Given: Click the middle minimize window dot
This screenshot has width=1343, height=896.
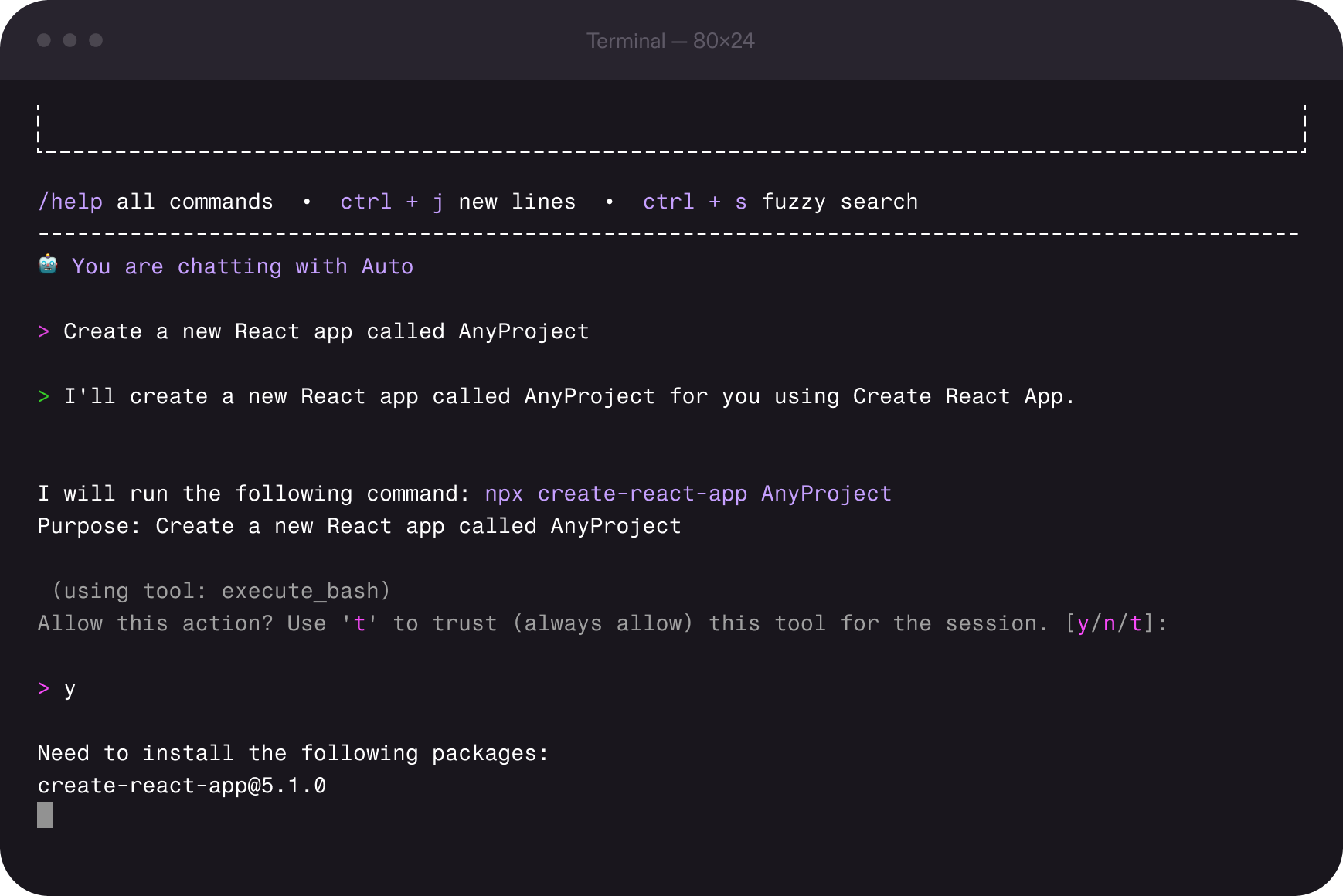Looking at the screenshot, I should point(70,40).
